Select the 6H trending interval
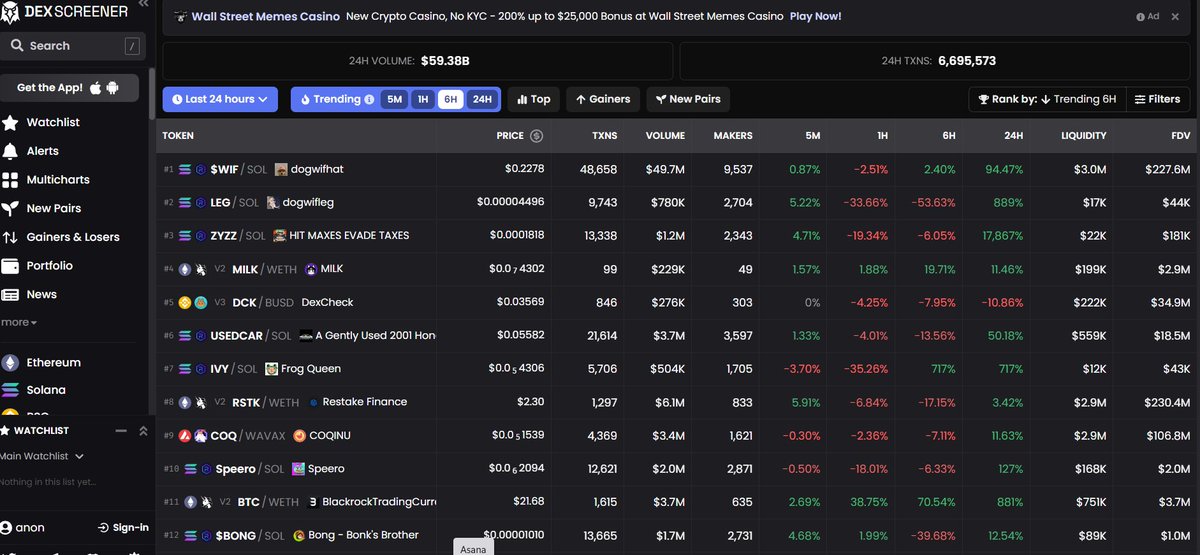Screen dimensions: 1200x555 point(451,99)
